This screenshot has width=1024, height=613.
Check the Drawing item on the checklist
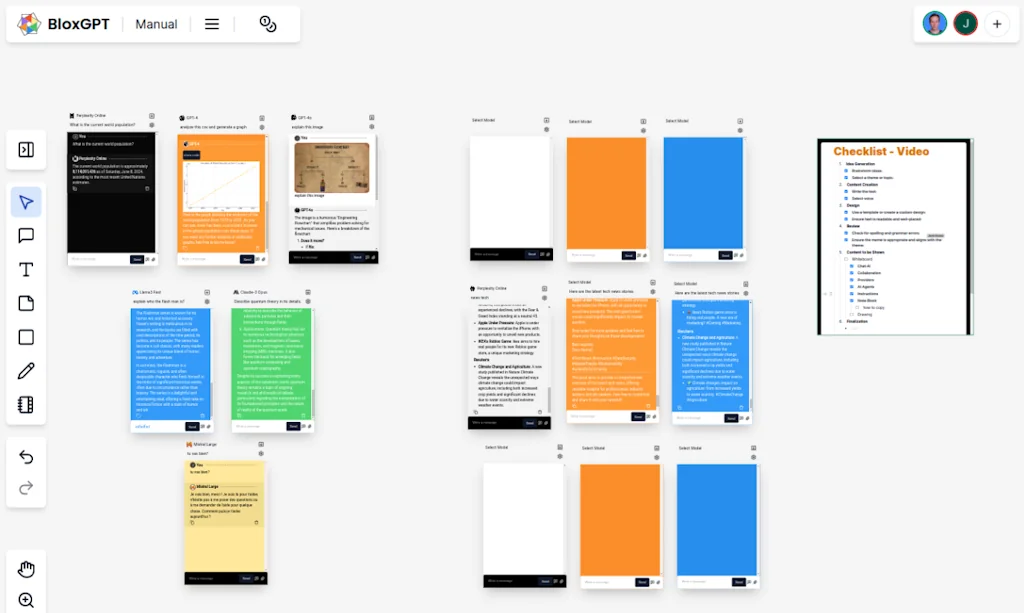tap(851, 314)
